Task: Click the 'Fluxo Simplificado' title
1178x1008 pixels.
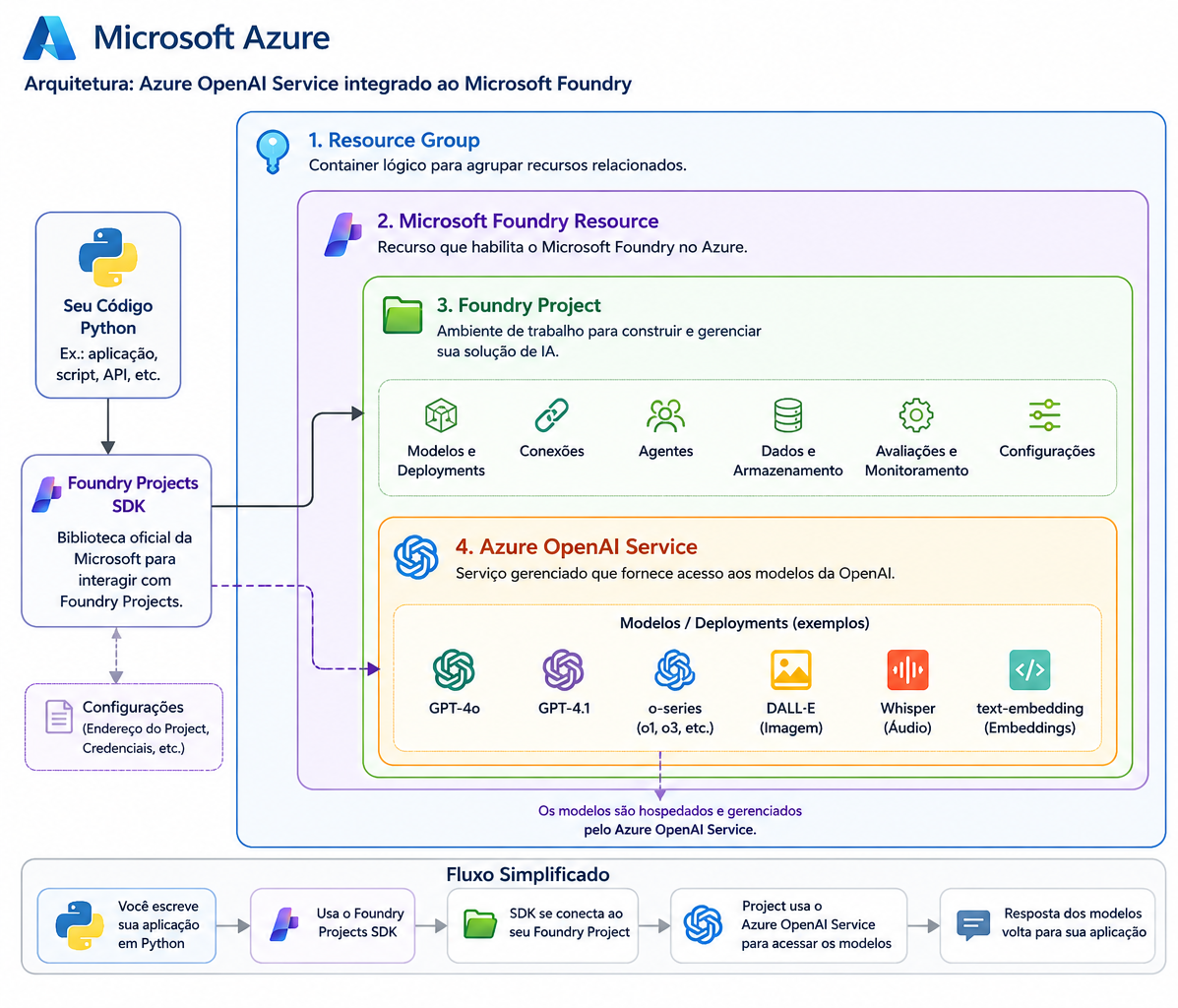Action: click(527, 874)
